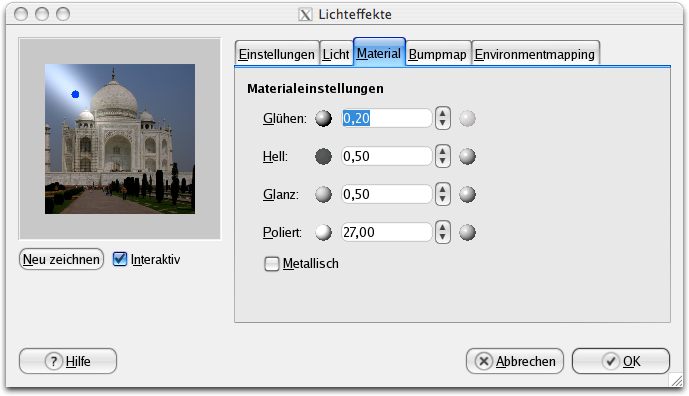Click the sphere icon right of Glanz
This screenshot has height=396, width=689.
(x=467, y=194)
